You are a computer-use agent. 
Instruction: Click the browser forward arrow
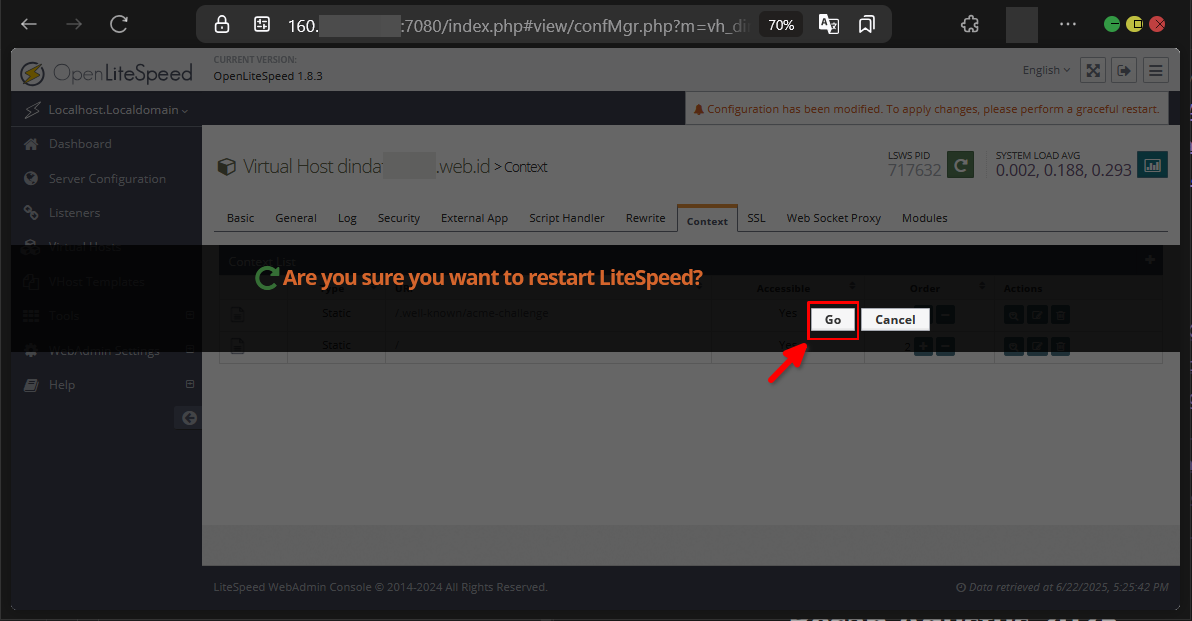(x=74, y=24)
